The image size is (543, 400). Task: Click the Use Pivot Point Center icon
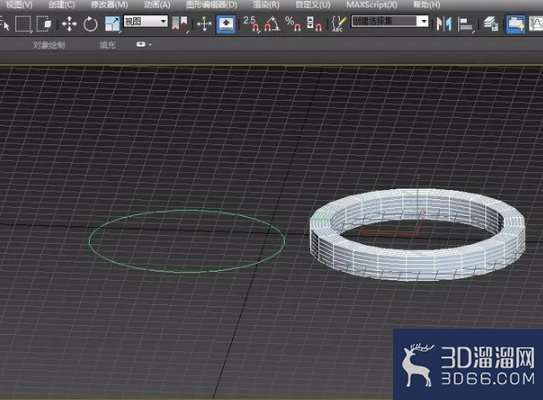click(180, 24)
